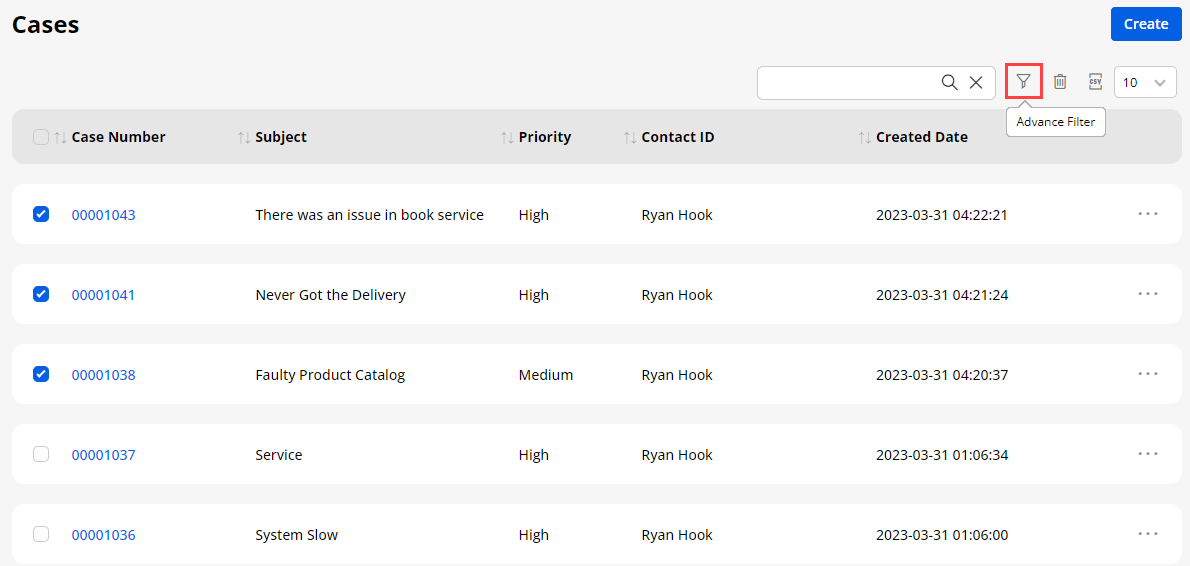The height and width of the screenshot is (566, 1190).
Task: Sort by Subject arrows icon
Action: pos(244,137)
